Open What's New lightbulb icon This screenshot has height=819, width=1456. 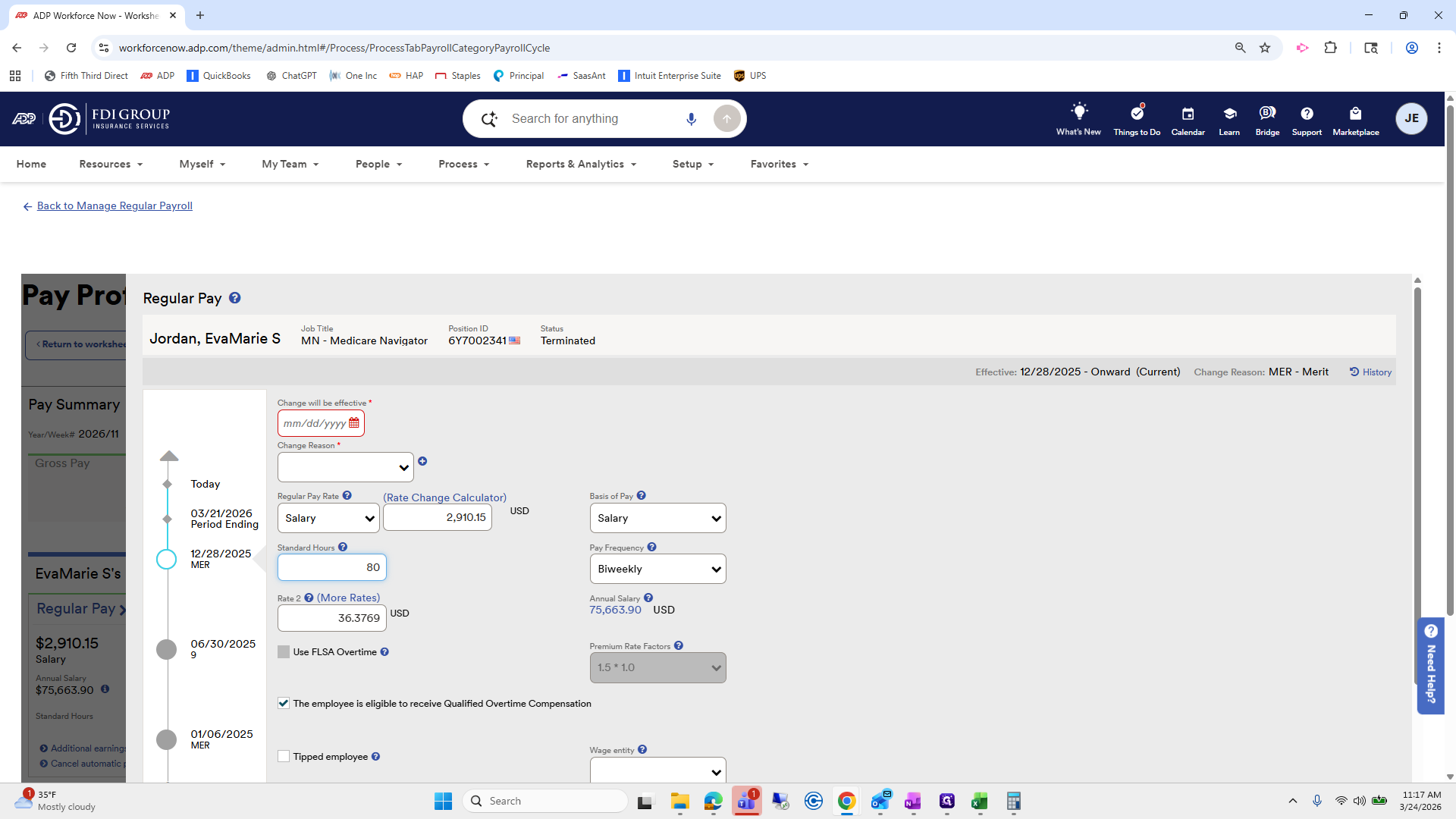[x=1078, y=112]
